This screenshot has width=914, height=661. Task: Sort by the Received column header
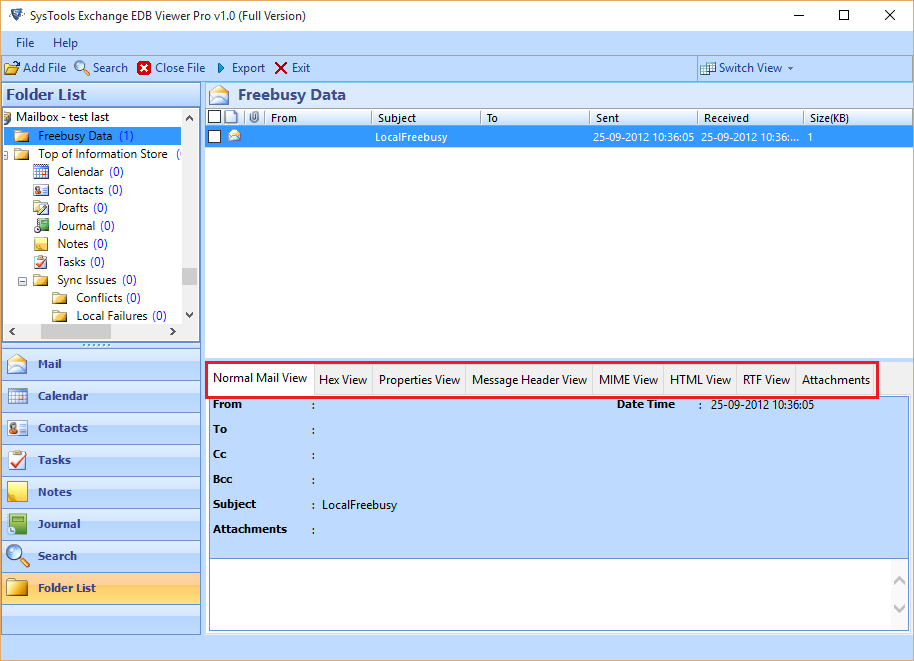[751, 118]
